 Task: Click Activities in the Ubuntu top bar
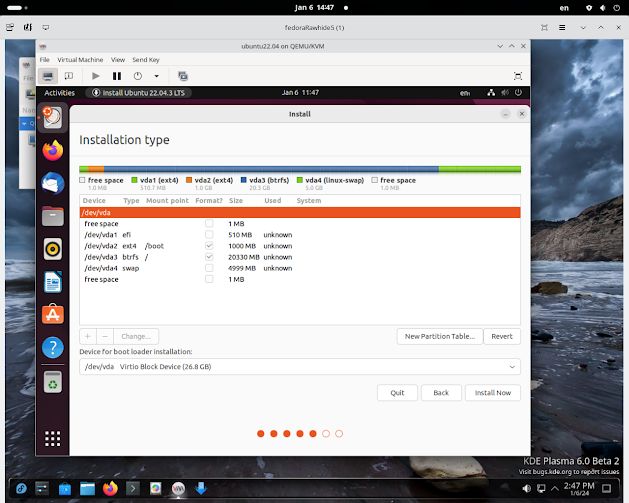click(x=59, y=93)
